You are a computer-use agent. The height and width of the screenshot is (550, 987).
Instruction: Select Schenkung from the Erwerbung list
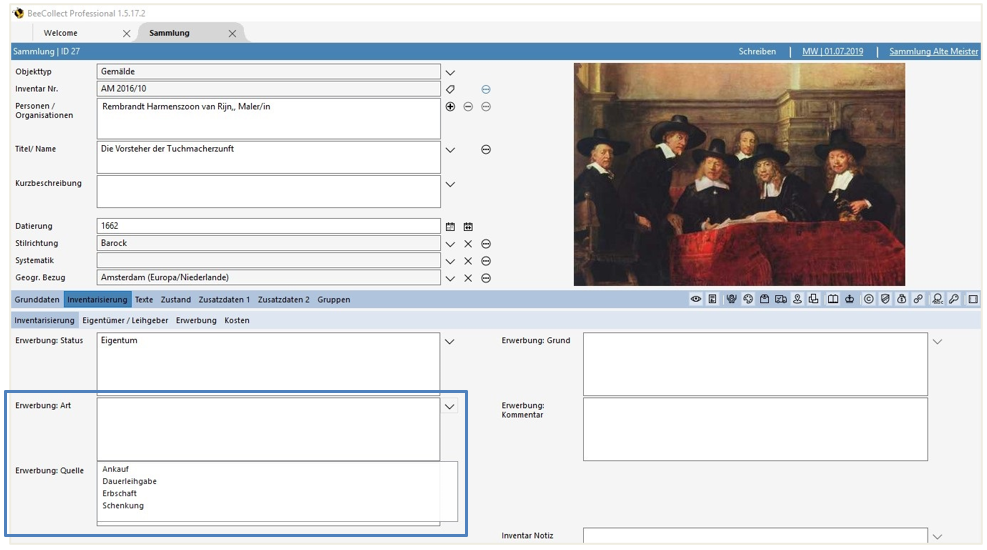click(123, 506)
